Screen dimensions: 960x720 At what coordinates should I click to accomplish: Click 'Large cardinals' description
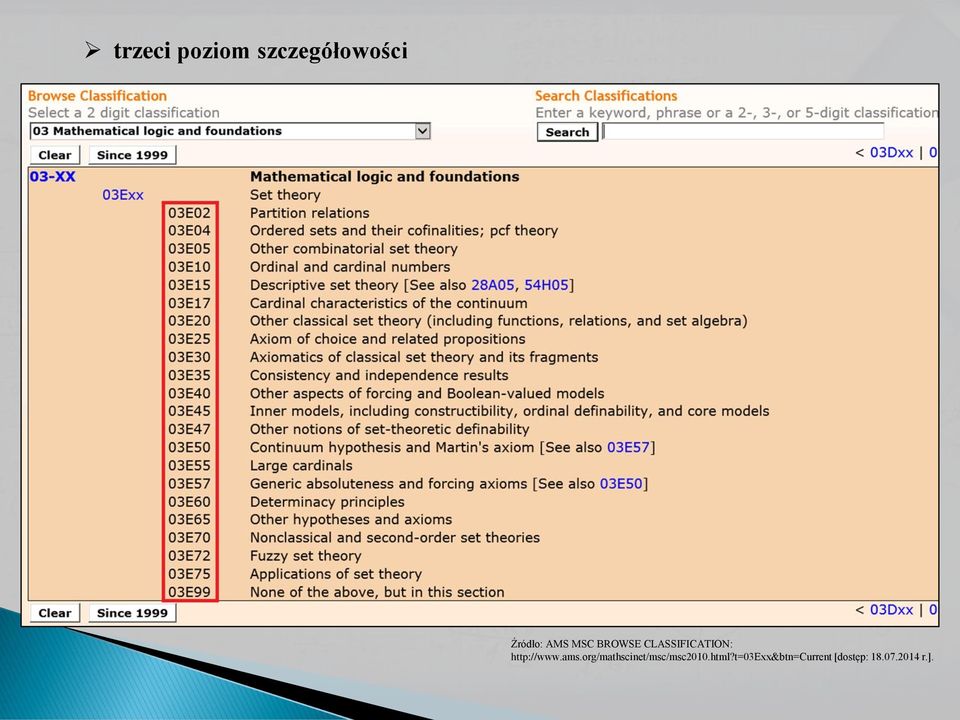pyautogui.click(x=301, y=465)
